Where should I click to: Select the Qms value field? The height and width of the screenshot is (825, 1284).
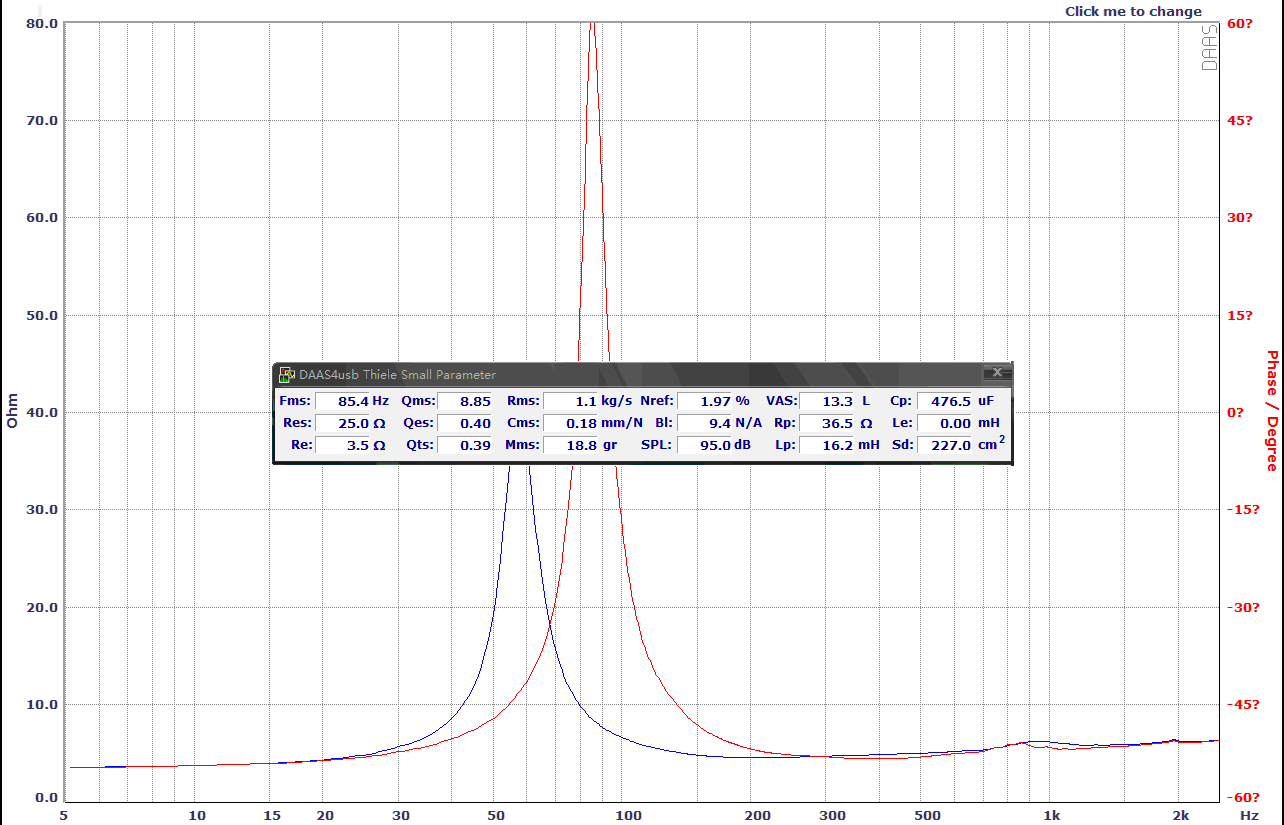(465, 401)
